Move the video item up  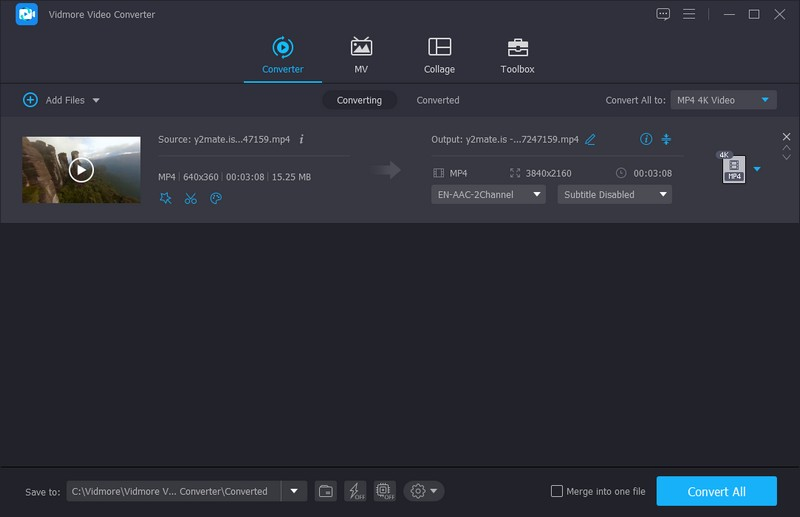click(786, 147)
